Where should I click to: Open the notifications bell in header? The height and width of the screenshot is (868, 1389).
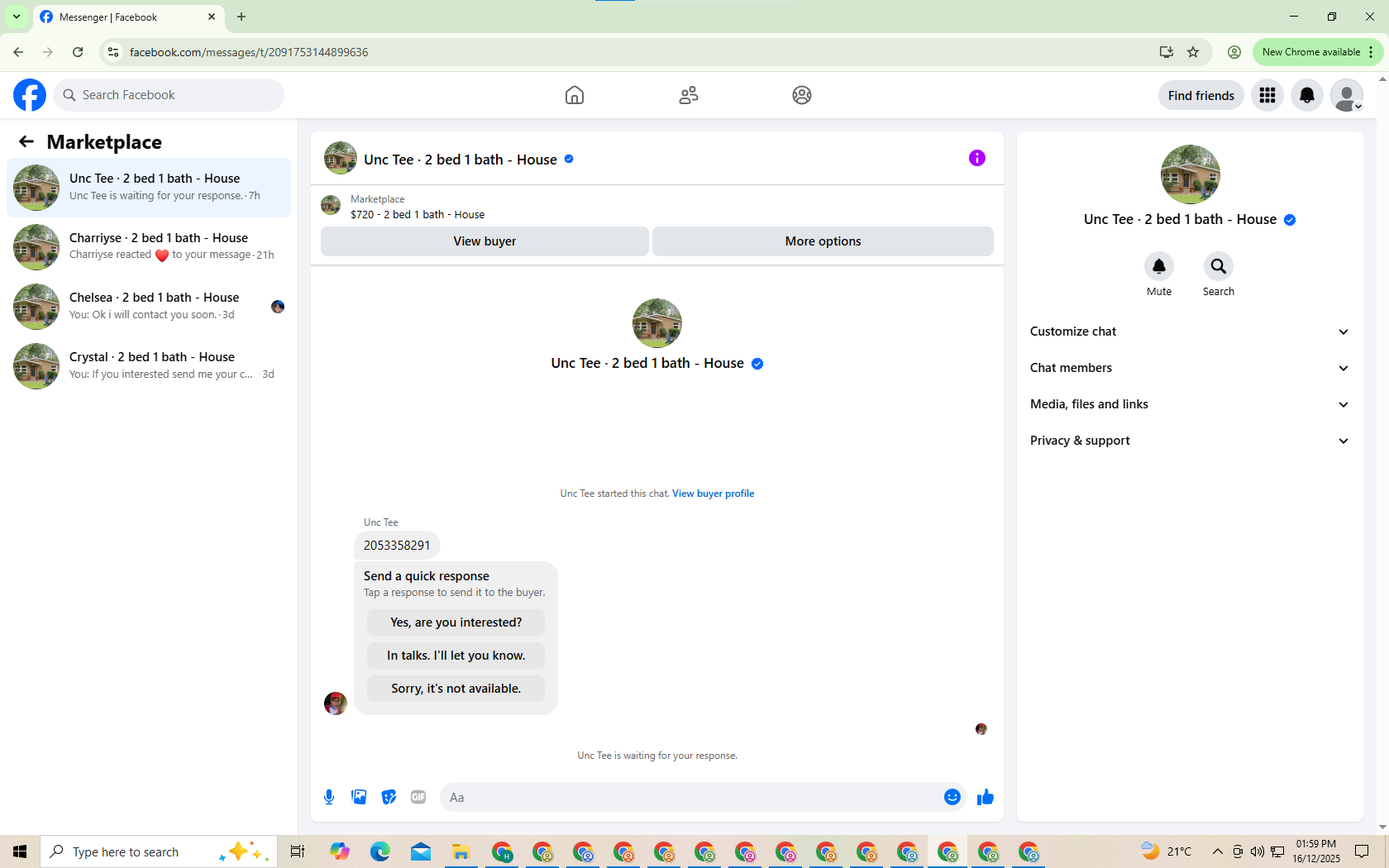(1307, 95)
